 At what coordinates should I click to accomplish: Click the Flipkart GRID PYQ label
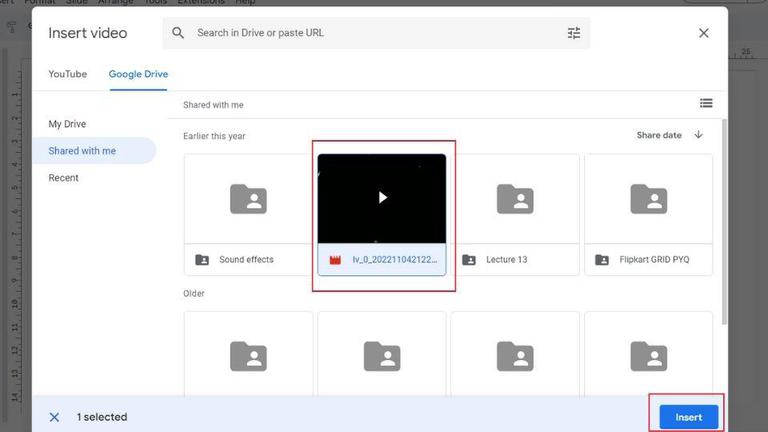pyautogui.click(x=654, y=260)
